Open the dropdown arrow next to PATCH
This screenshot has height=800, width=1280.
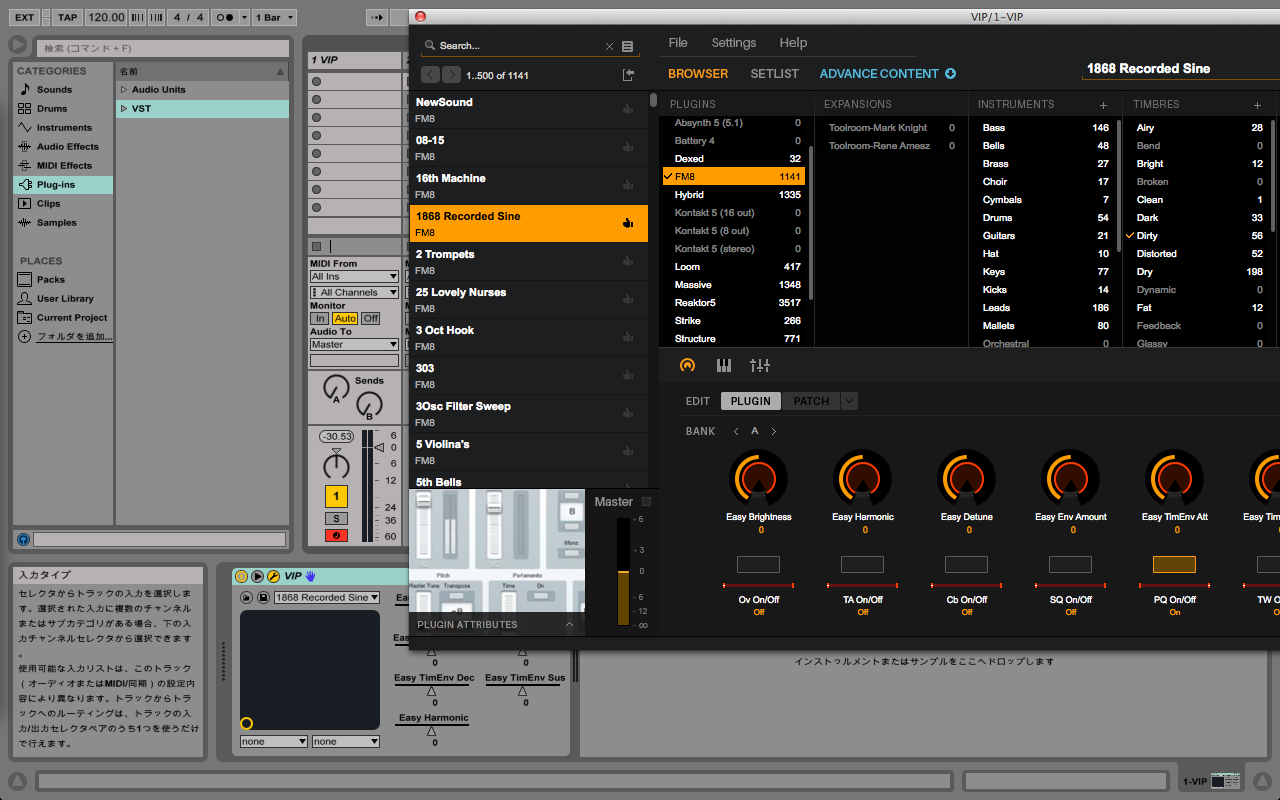pos(849,401)
